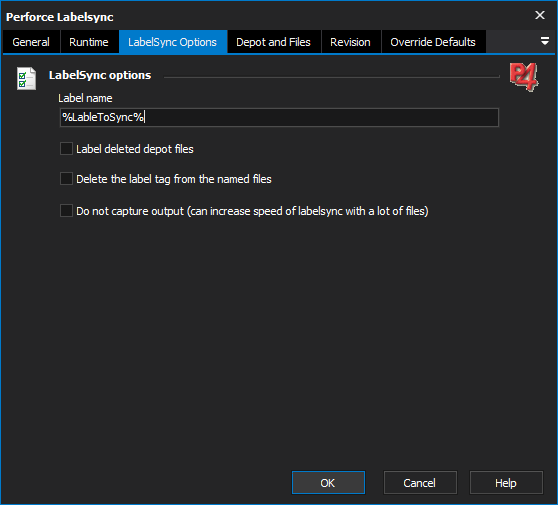Click the LabelSync options checklist icon
This screenshot has width=558, height=505.
tap(26, 78)
